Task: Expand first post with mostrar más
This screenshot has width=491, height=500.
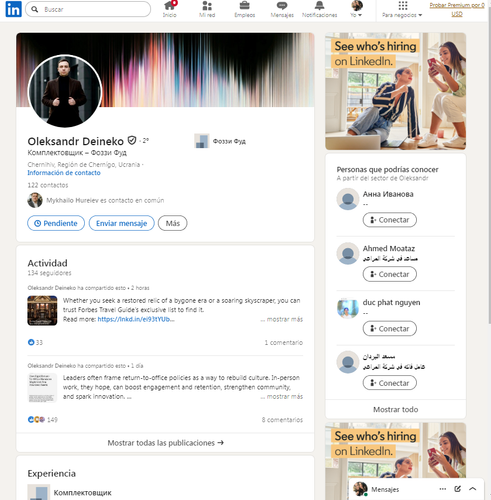Action: (x=282, y=319)
